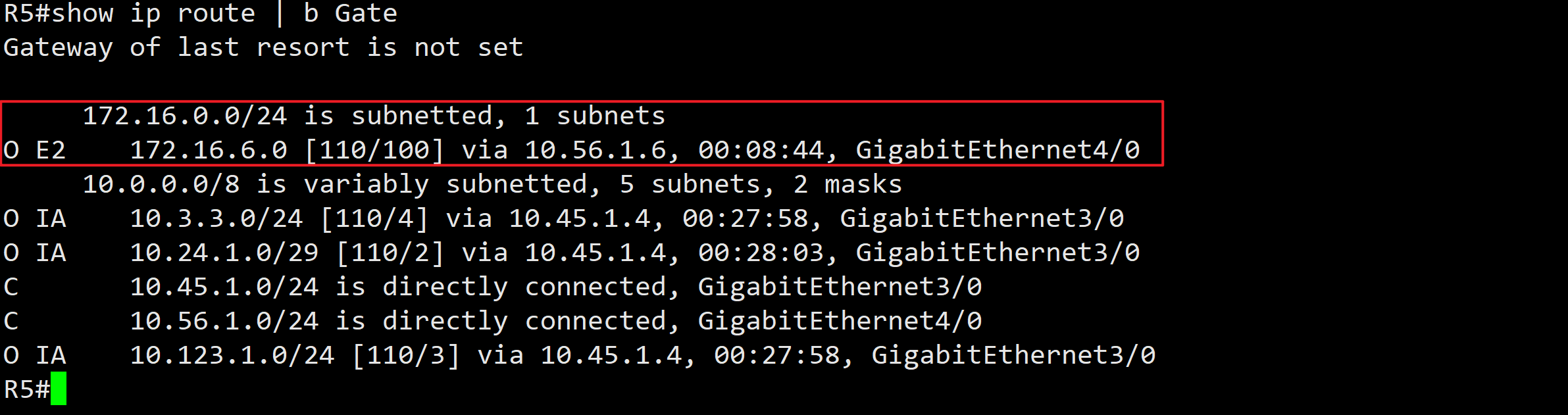Click the R5# prompt on the last line

[x=27, y=389]
